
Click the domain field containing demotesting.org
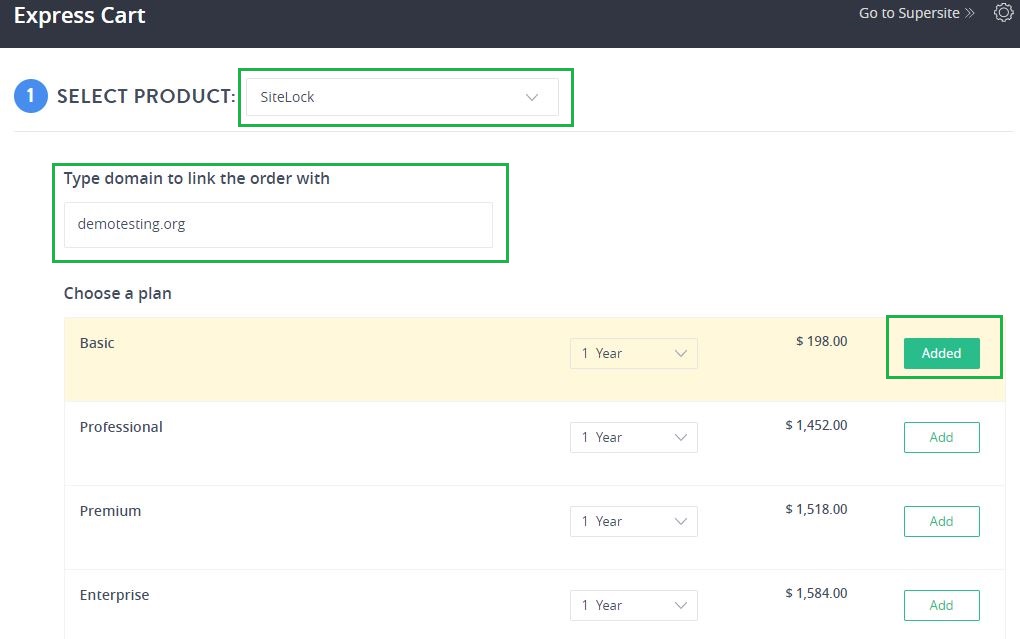tap(278, 224)
